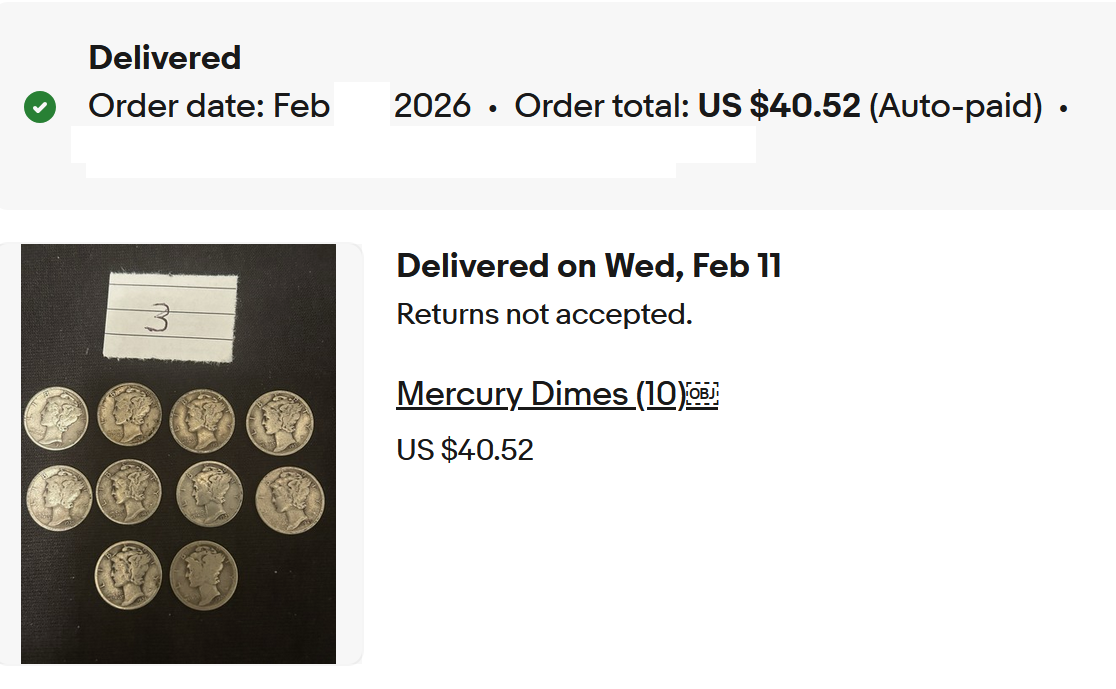Click the Delivered on Wed, Feb 11 heading
This screenshot has height=689, width=1116.
[x=589, y=266]
